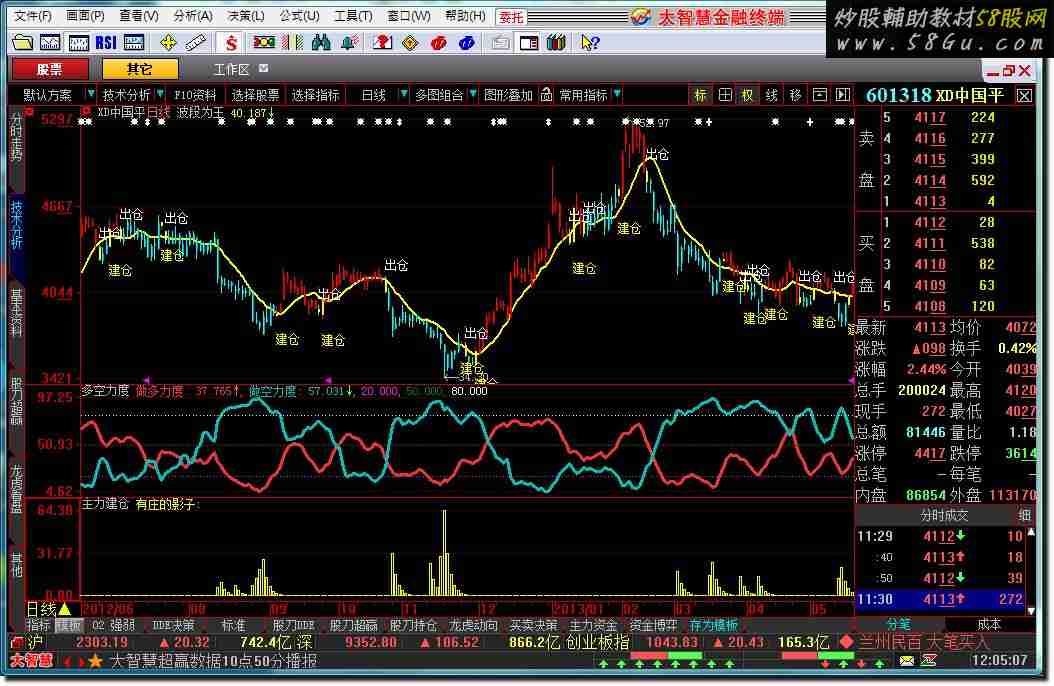
Task: Click the F10资料 button
Action: (x=195, y=95)
